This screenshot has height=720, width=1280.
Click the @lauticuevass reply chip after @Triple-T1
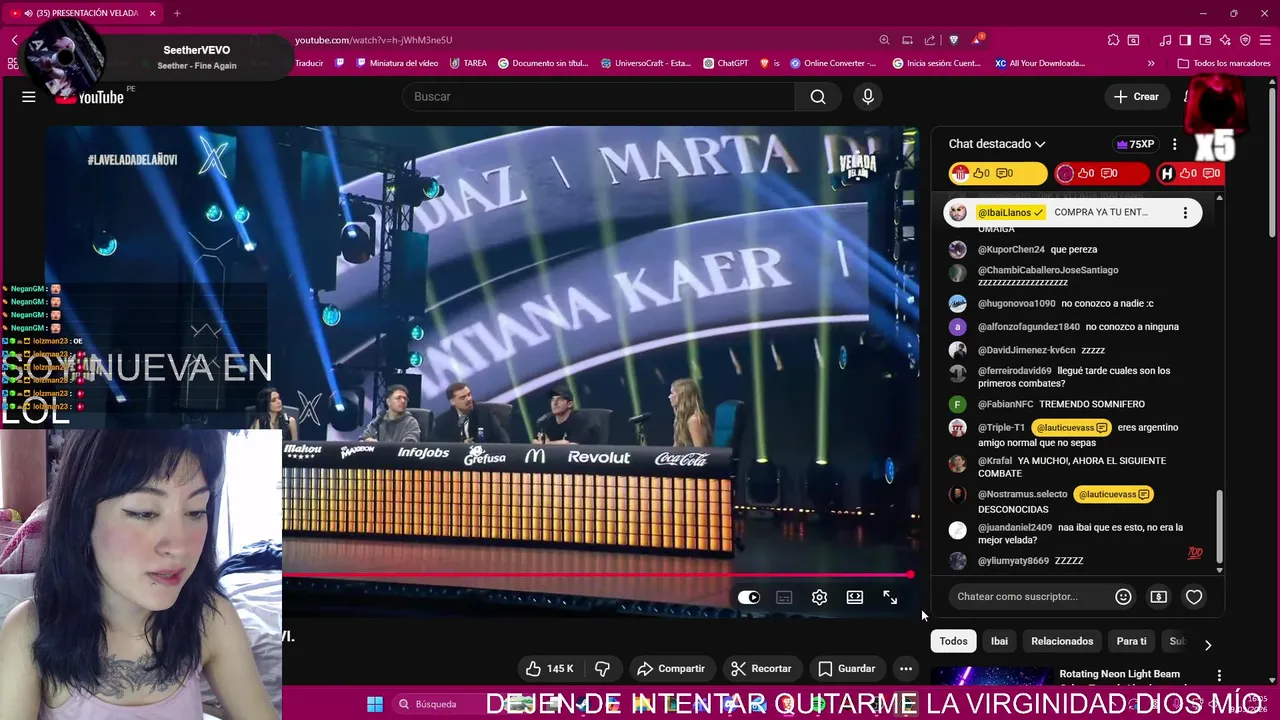click(1072, 428)
